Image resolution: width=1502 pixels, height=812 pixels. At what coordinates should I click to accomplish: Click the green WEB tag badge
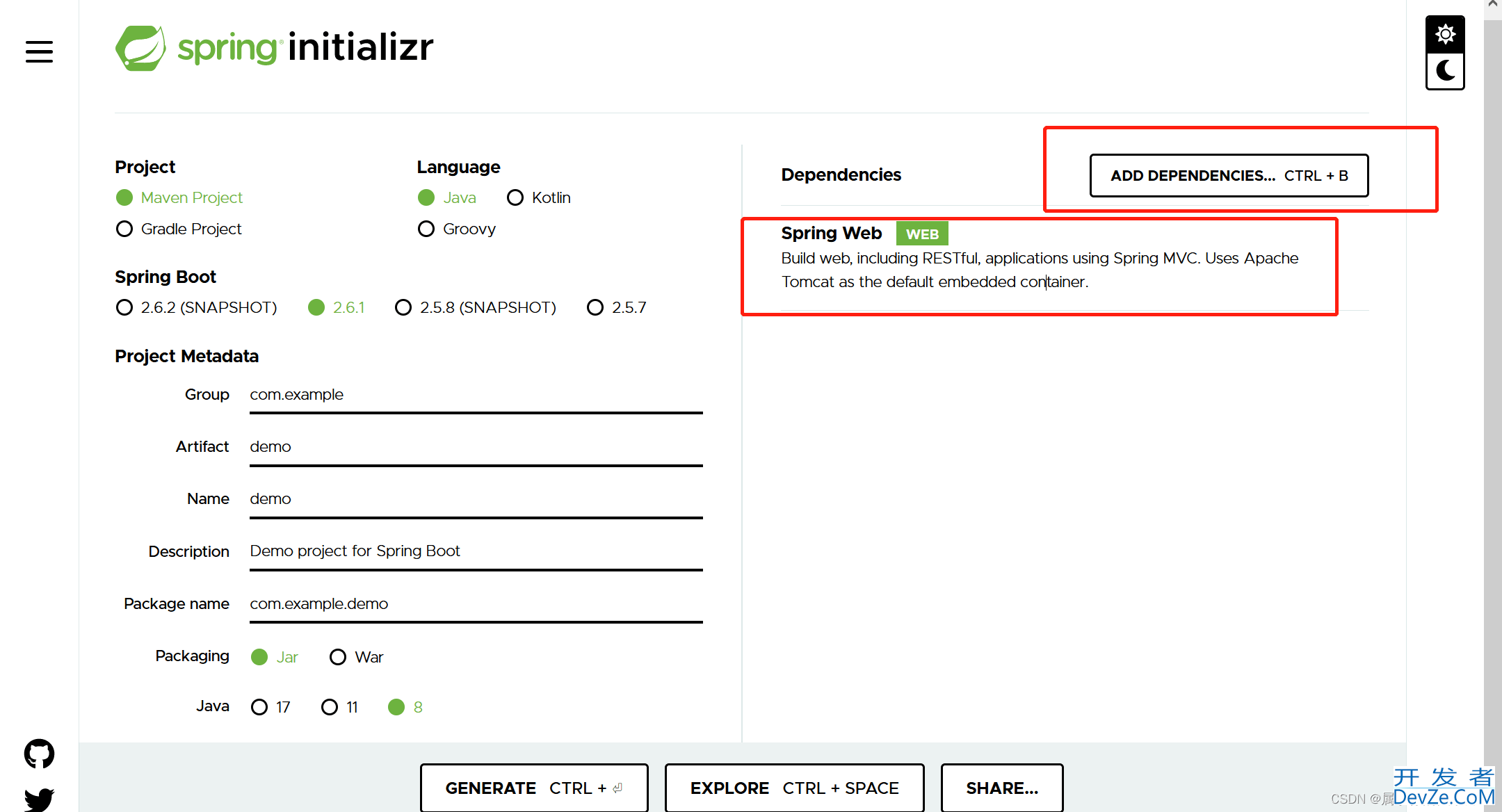[922, 234]
